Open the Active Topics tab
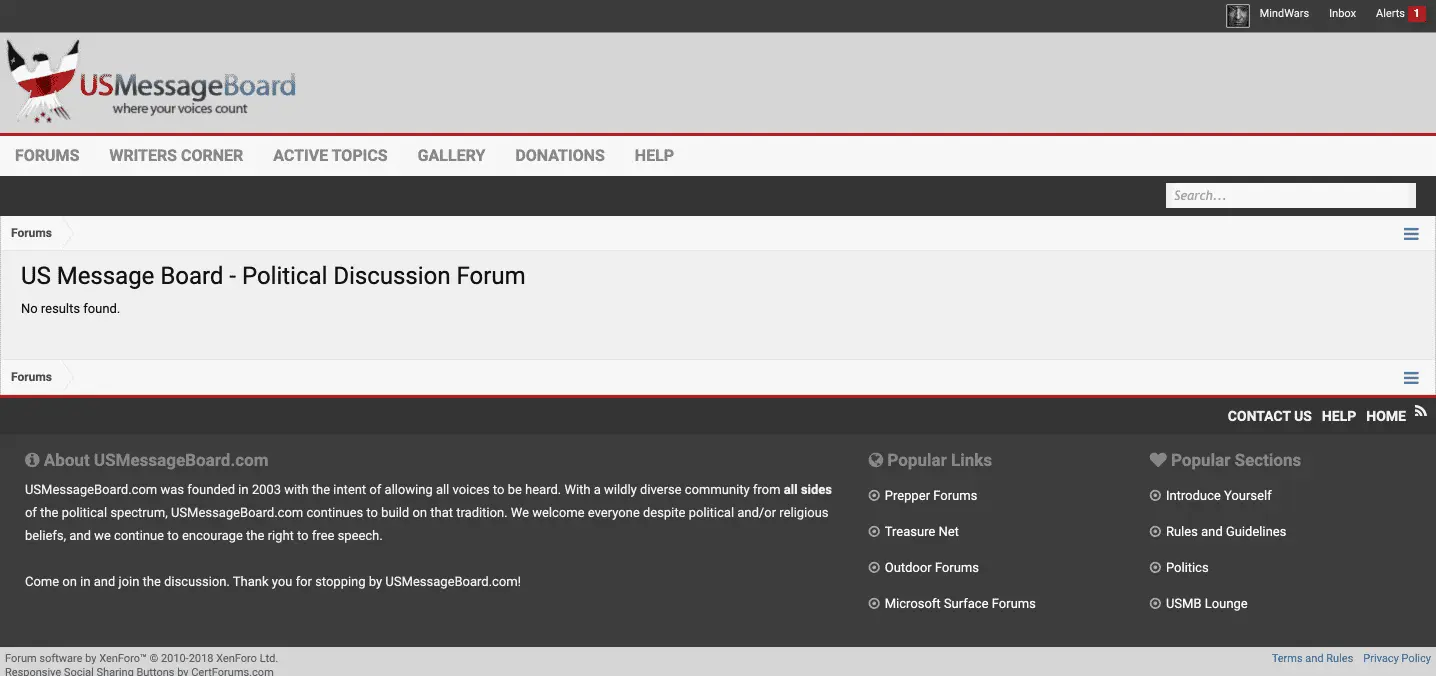The width and height of the screenshot is (1436, 676). pos(330,155)
